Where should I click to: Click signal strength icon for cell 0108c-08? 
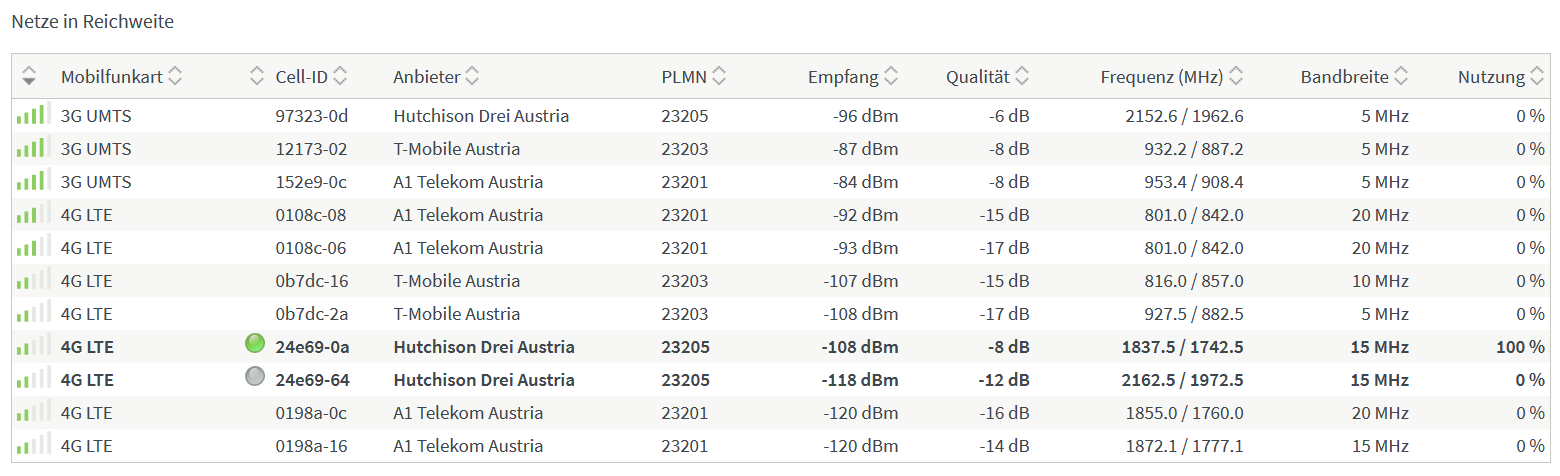32,214
